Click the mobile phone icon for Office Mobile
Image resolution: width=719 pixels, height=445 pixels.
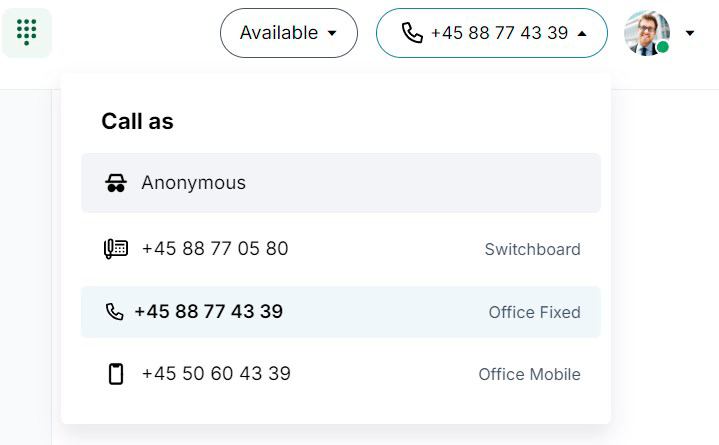tap(116, 374)
